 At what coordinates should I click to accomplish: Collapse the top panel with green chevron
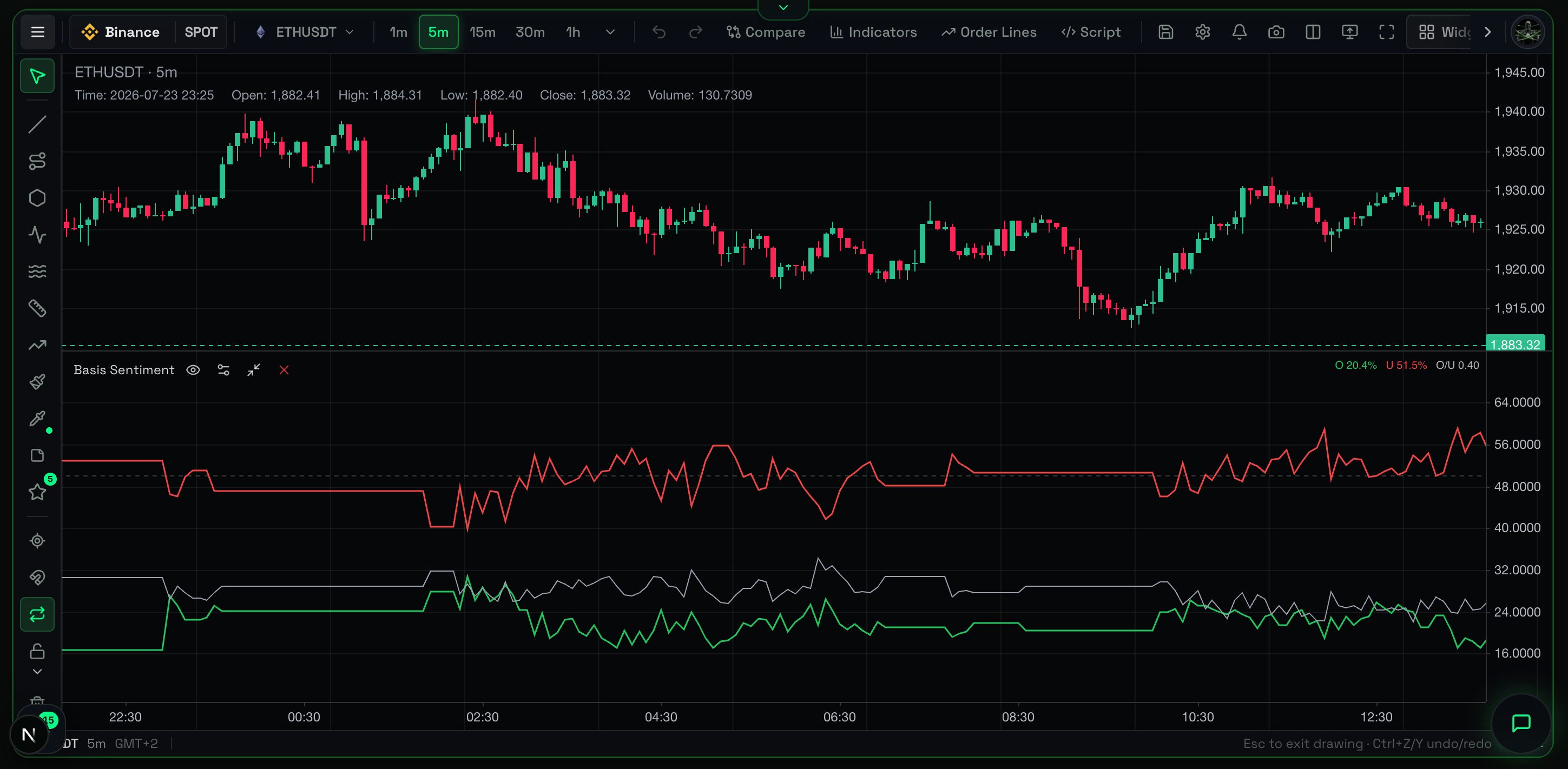coord(783,8)
